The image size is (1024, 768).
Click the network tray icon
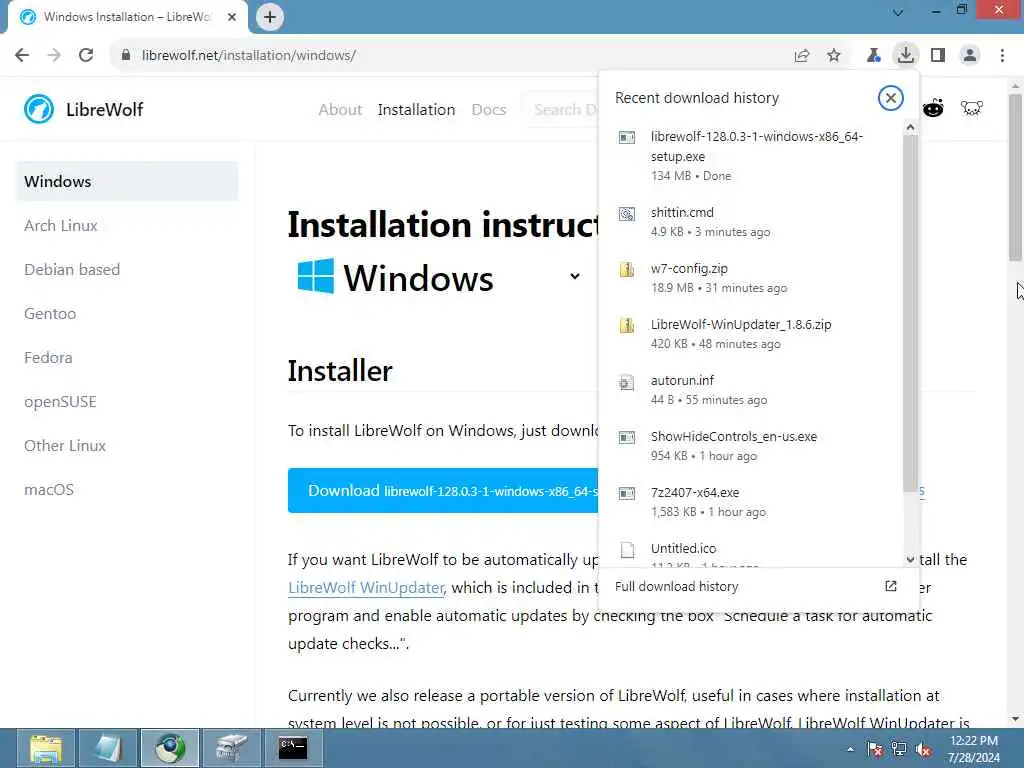(x=899, y=750)
